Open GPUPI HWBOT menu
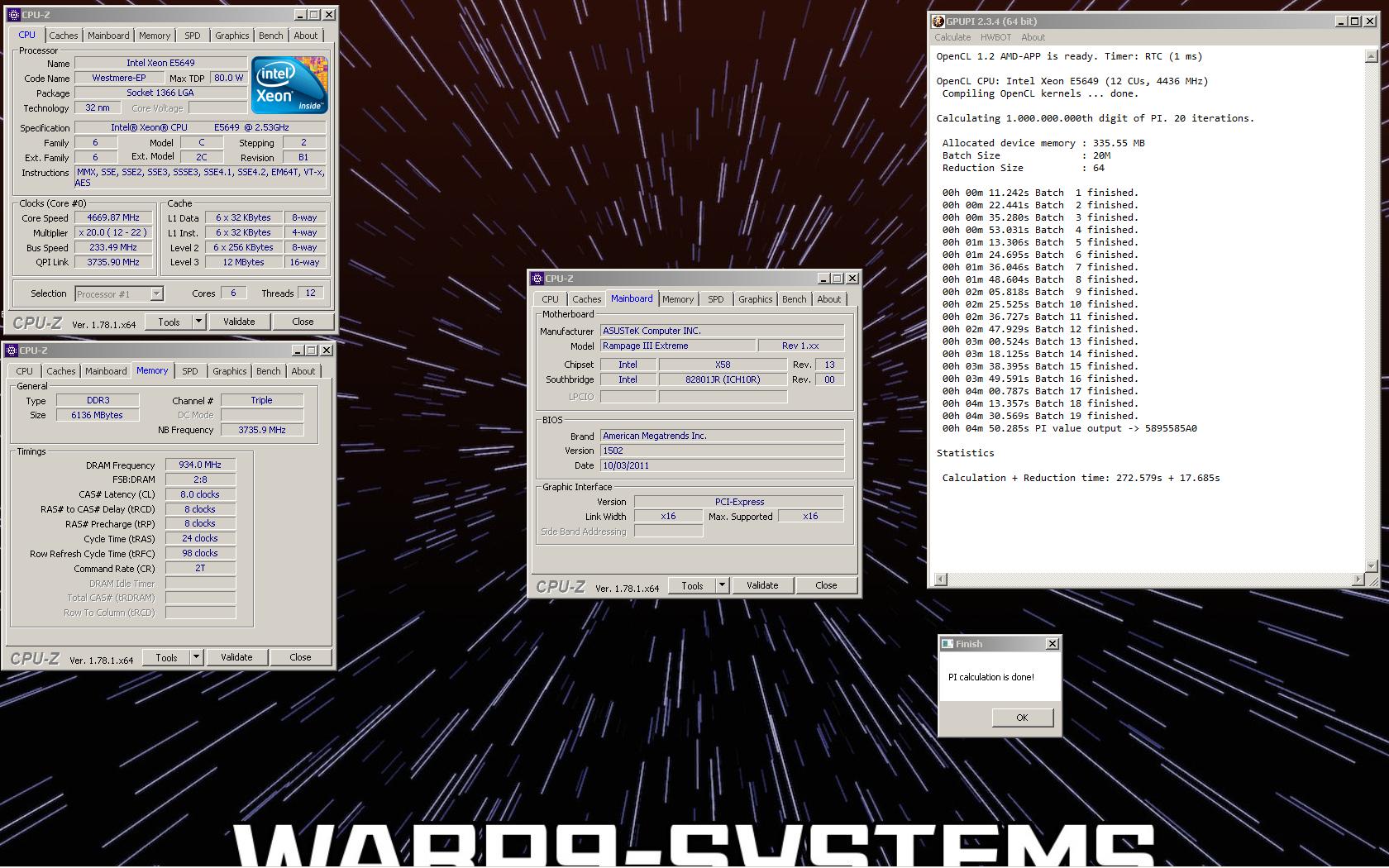This screenshot has height=868, width=1389. (x=995, y=37)
